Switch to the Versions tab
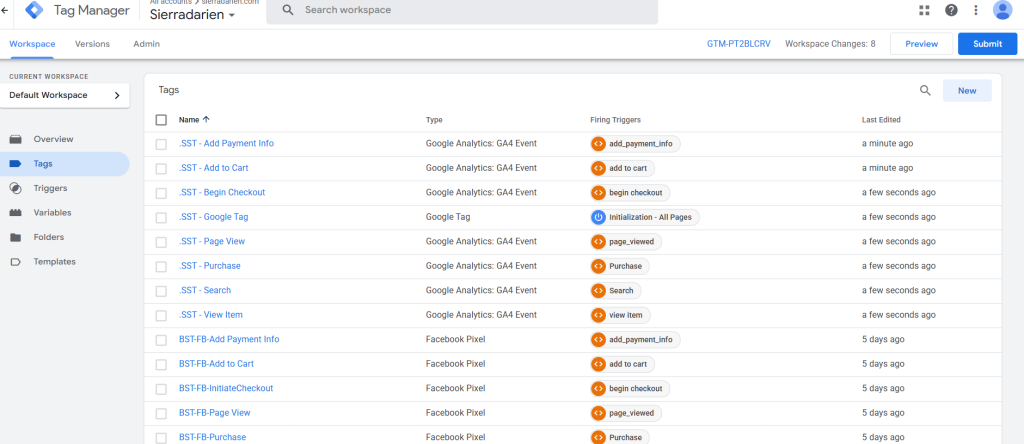 (x=92, y=44)
